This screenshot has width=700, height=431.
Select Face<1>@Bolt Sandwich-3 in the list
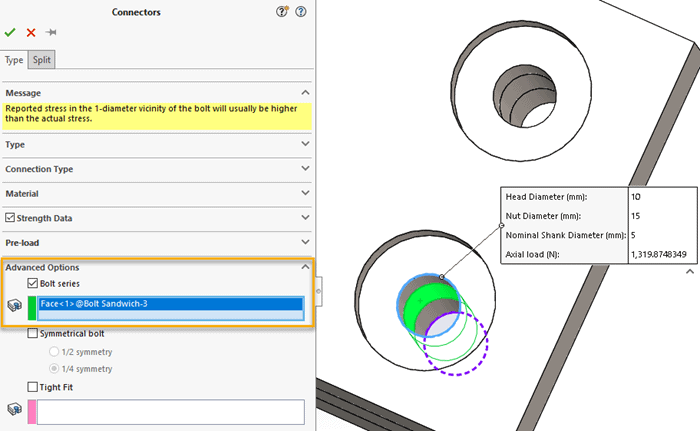pyautogui.click(x=170, y=303)
